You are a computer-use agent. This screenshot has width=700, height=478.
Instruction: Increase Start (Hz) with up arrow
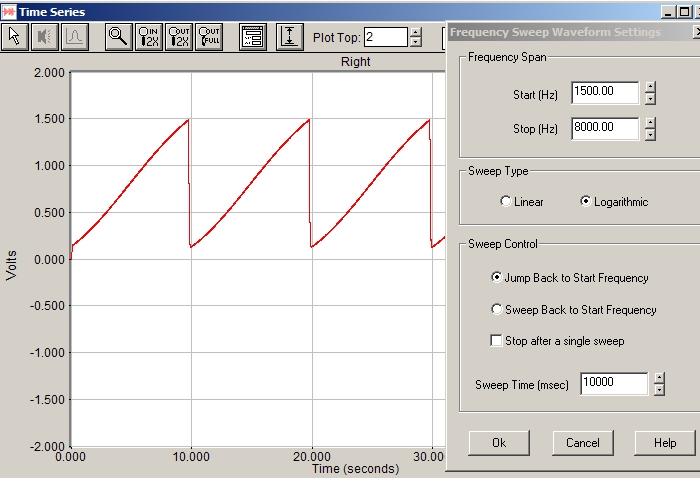[650, 87]
